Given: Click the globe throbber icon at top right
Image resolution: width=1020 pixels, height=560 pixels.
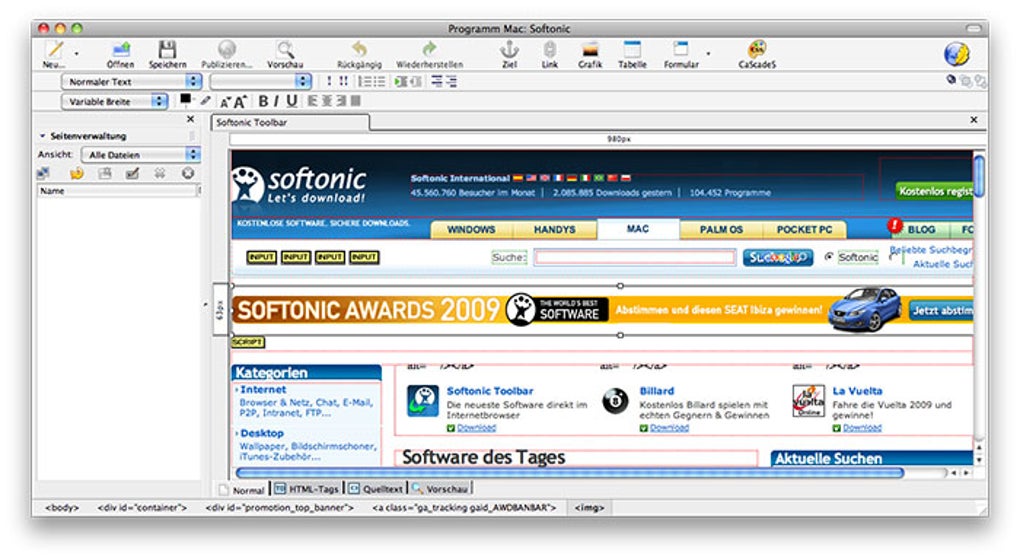Looking at the screenshot, I should [956, 53].
